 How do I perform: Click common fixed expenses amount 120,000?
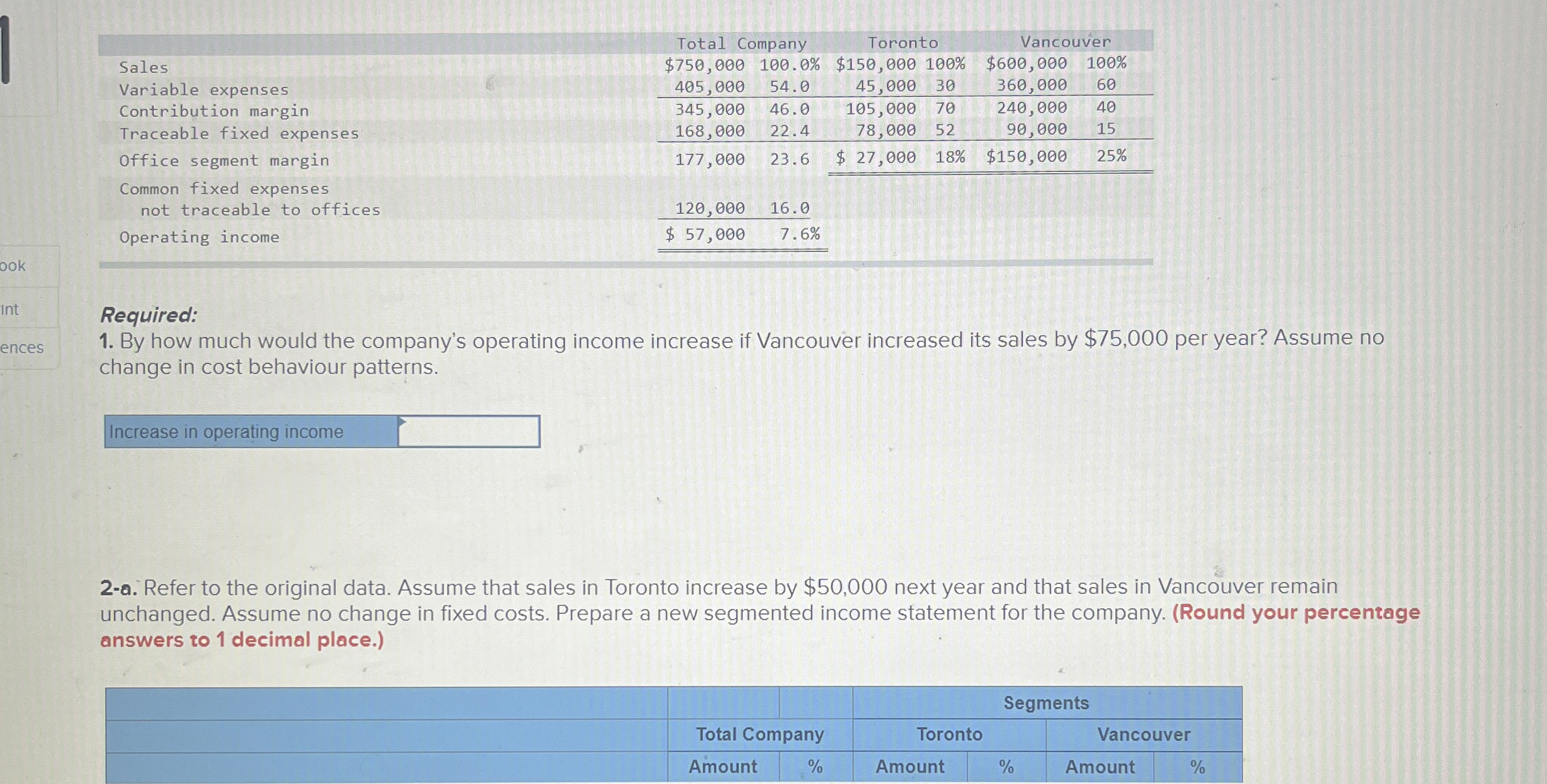click(709, 208)
